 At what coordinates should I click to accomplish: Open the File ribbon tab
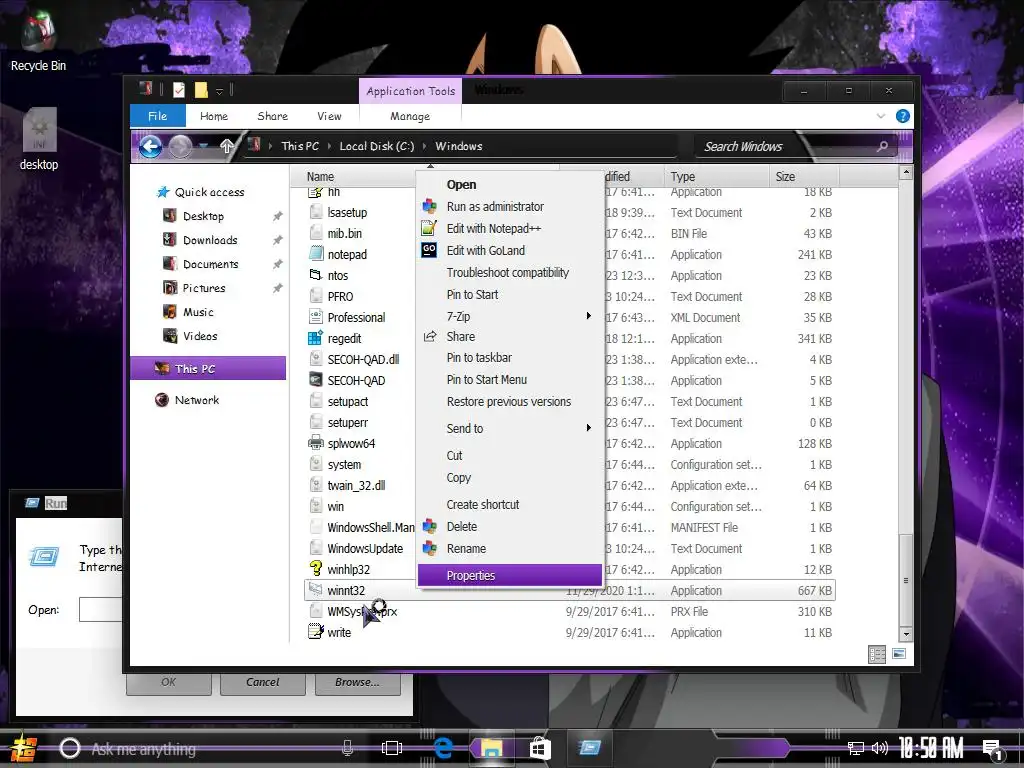(x=157, y=116)
